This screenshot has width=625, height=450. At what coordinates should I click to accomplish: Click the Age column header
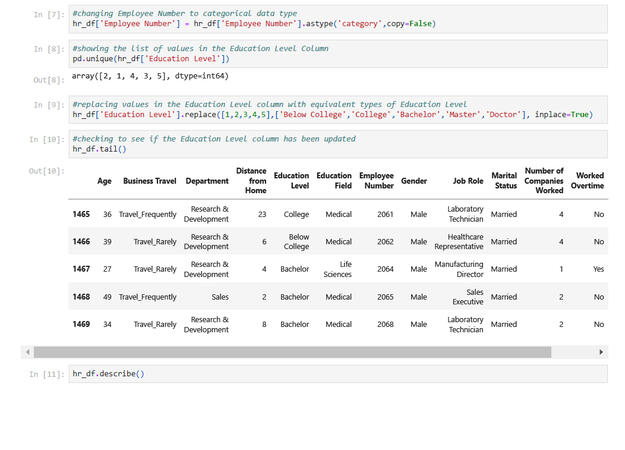tap(104, 181)
